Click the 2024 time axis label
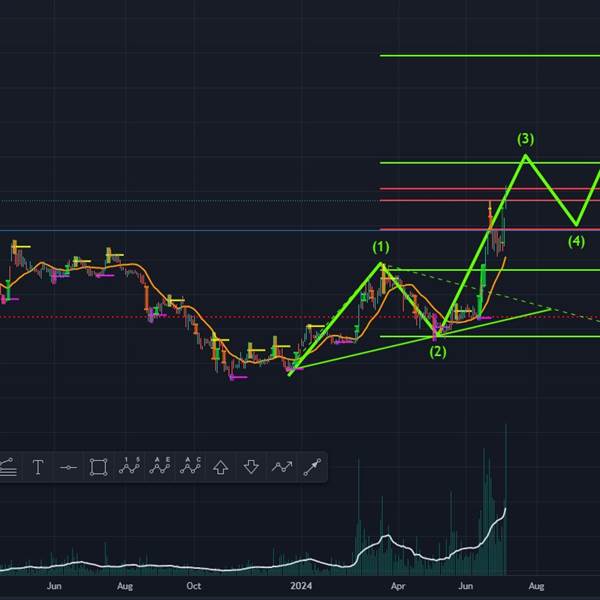This screenshot has height=600, width=600. [301, 586]
